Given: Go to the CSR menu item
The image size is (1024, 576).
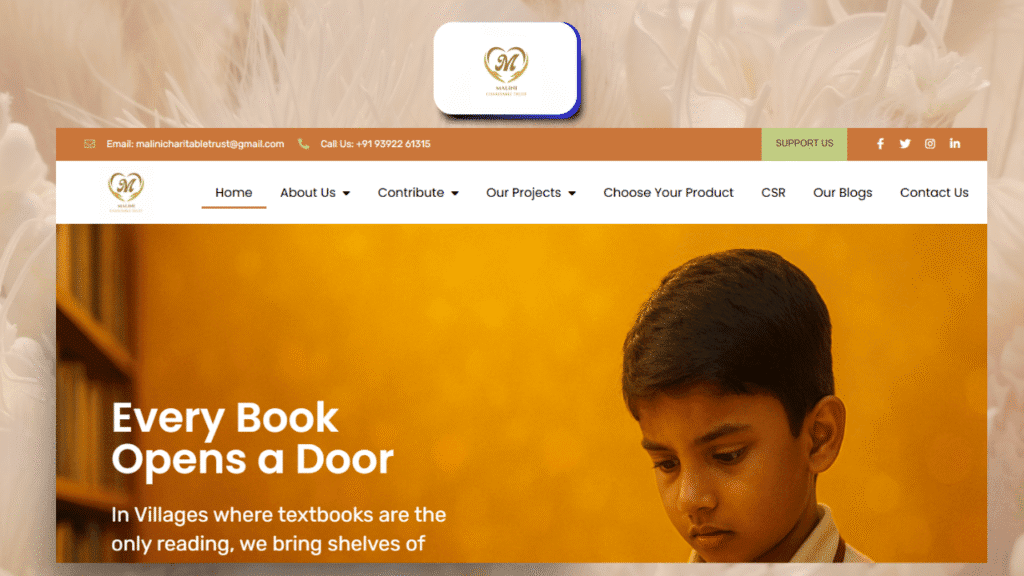Looking at the screenshot, I should (x=773, y=193).
